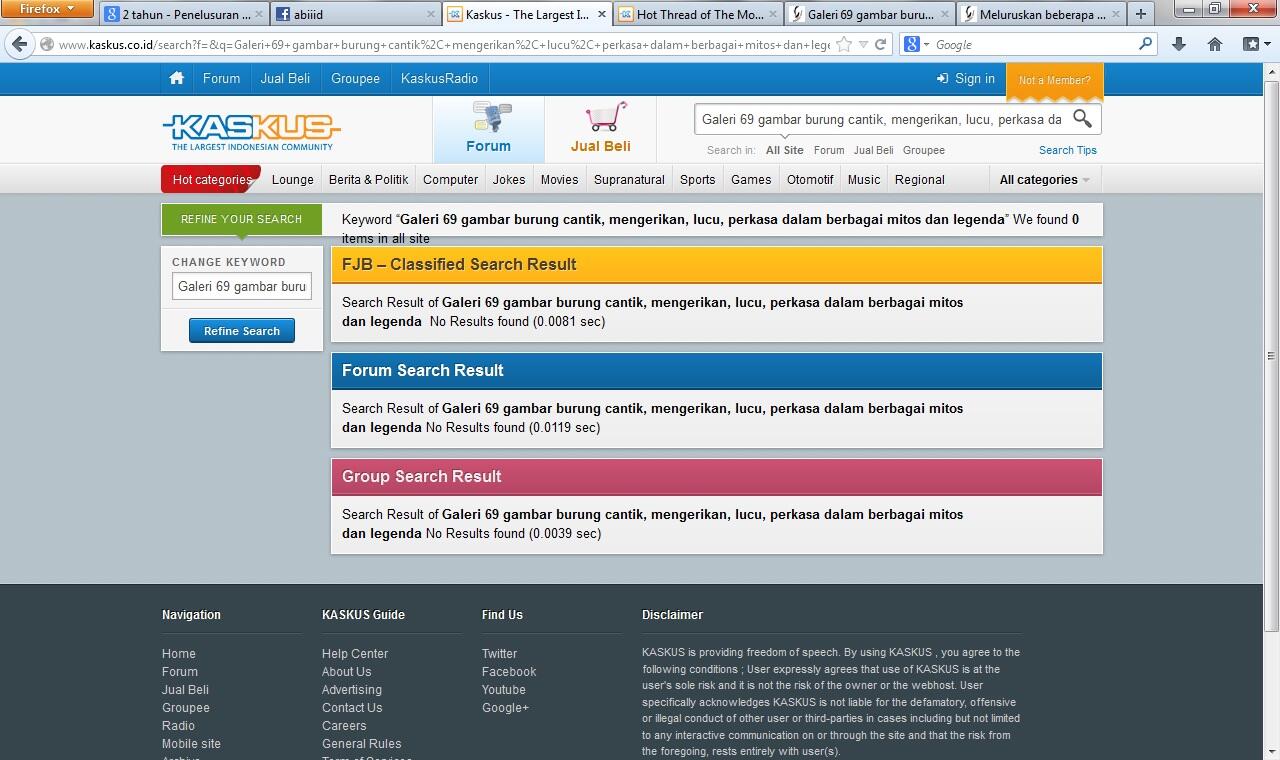Click the Change Keyword input field
1280x760 pixels.
tap(242, 286)
